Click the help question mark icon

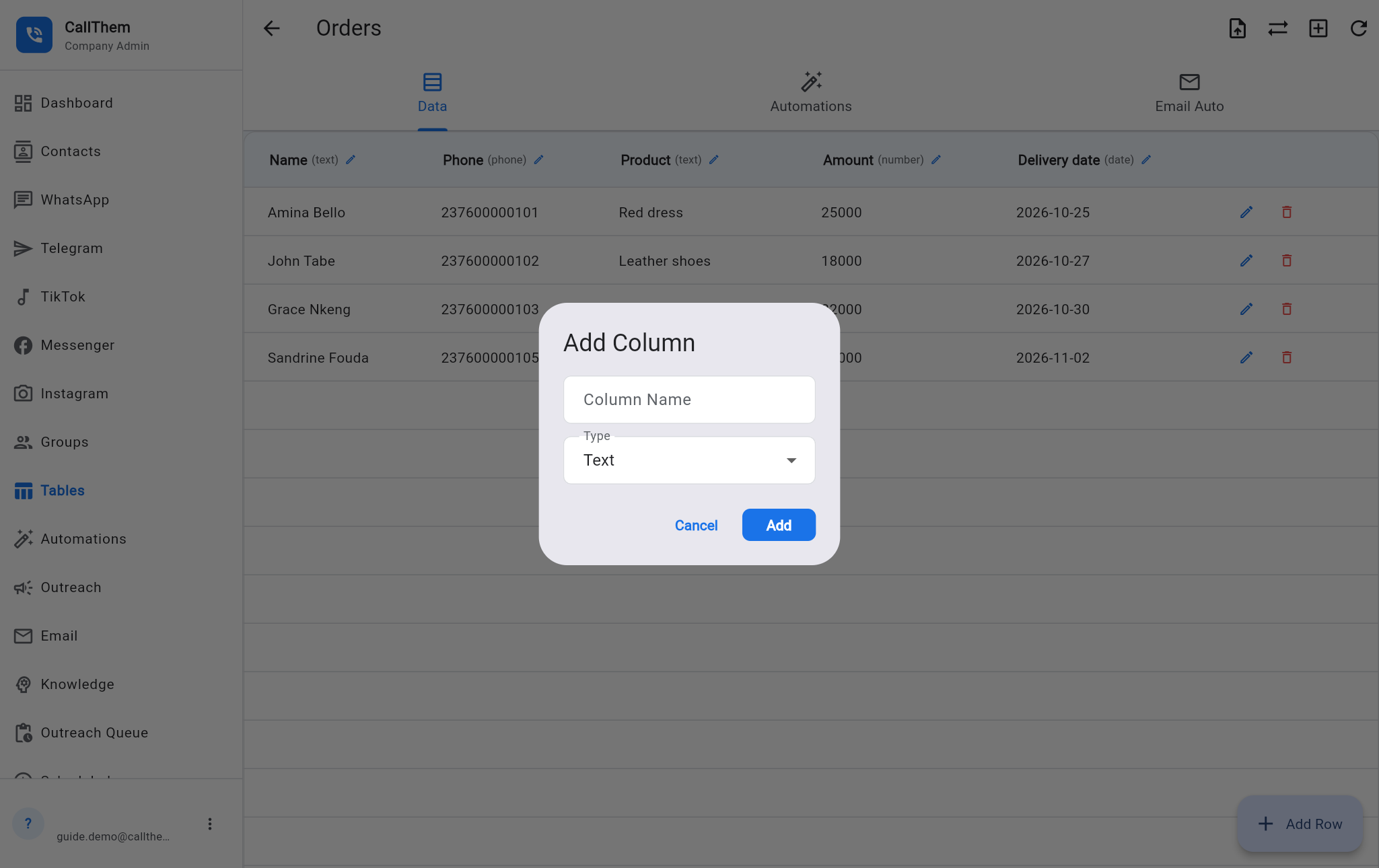28,824
